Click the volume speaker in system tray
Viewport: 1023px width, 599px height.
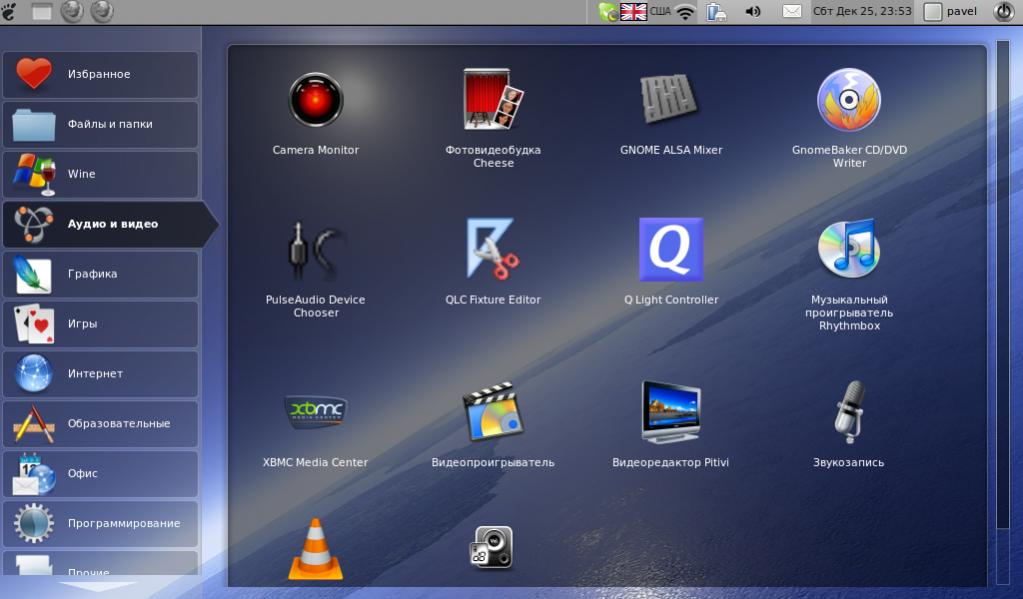pyautogui.click(x=753, y=12)
